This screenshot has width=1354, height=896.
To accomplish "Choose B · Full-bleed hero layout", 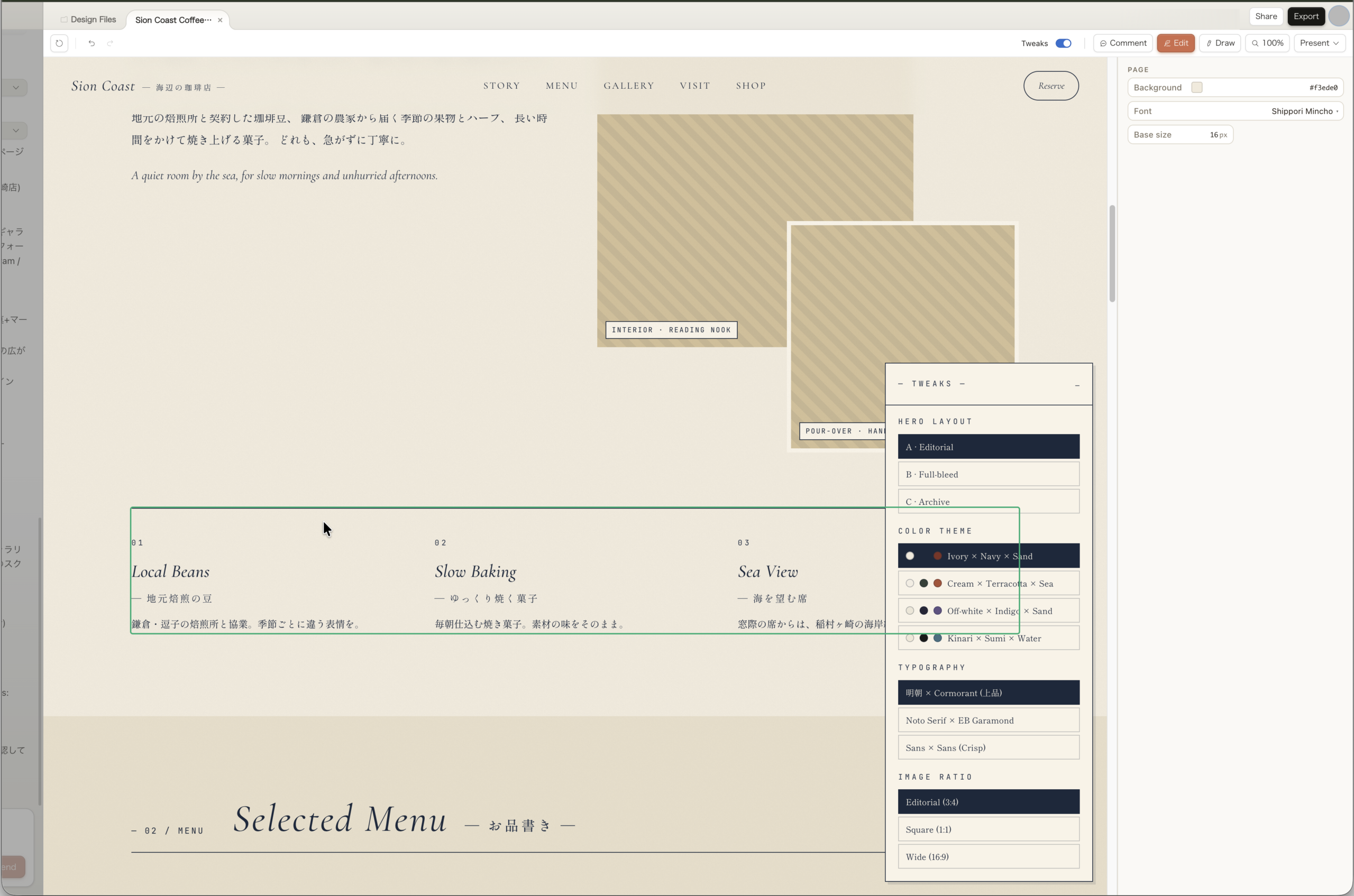I will [989, 474].
